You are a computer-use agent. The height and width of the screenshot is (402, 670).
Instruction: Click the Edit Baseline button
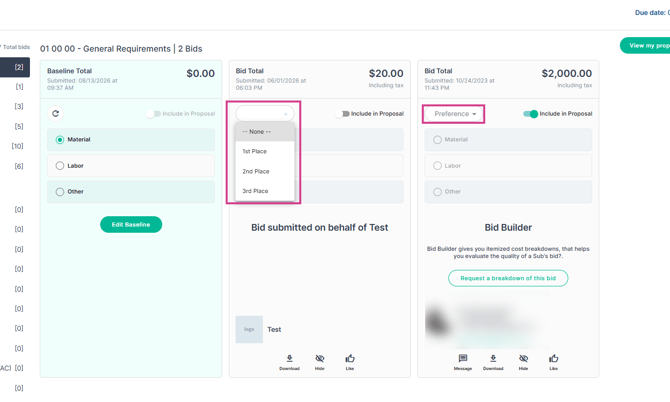point(131,224)
